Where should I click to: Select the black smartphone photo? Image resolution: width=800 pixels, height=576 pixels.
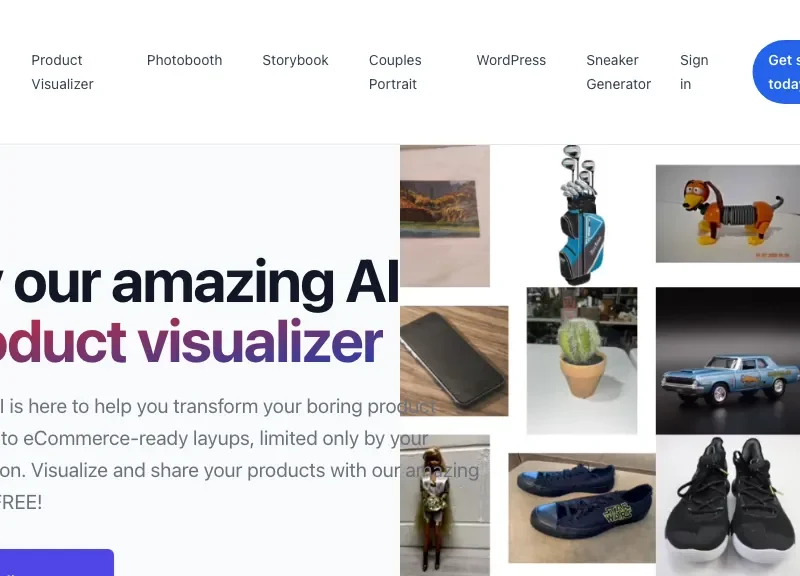(454, 361)
